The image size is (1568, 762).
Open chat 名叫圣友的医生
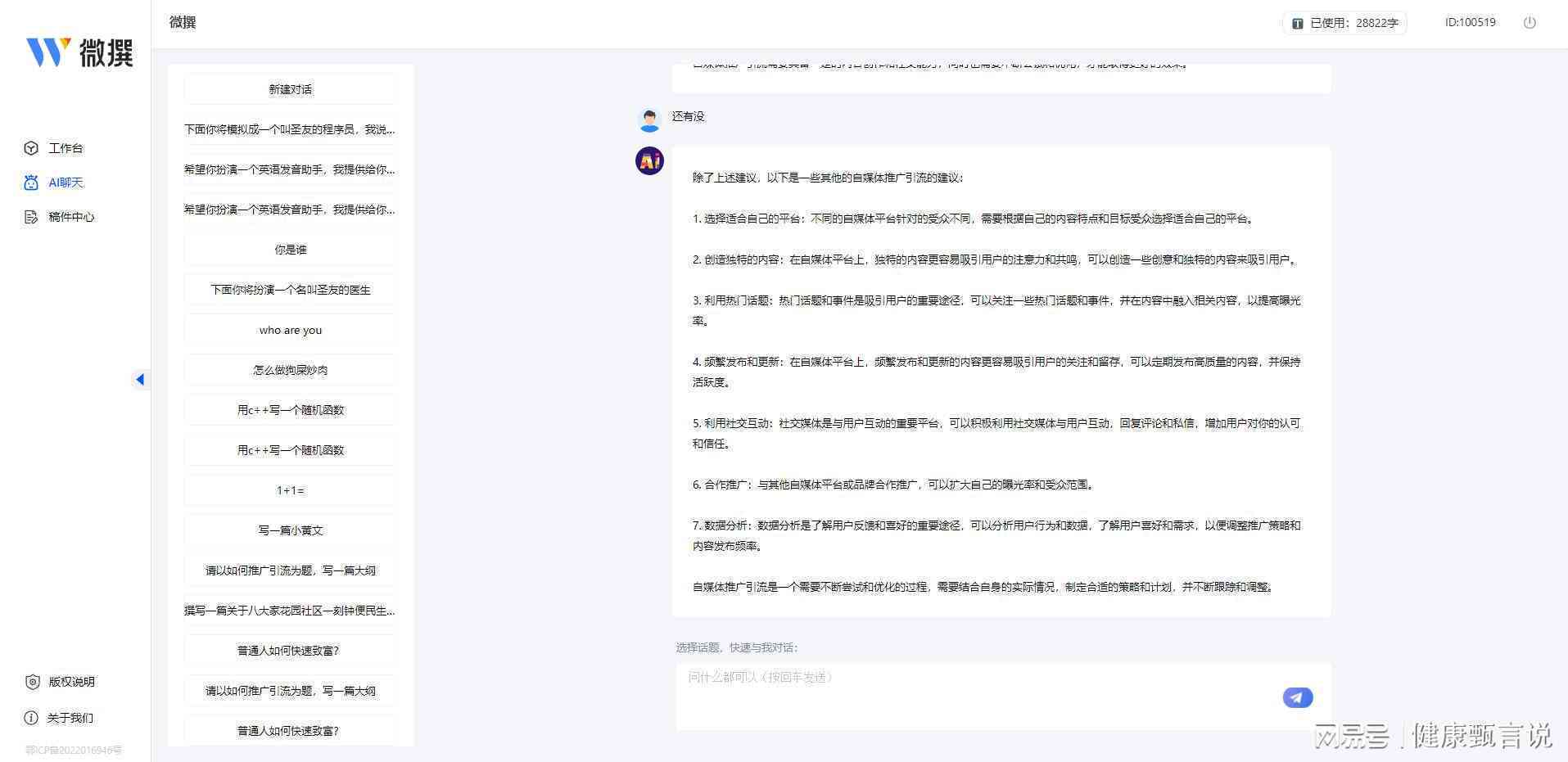(x=291, y=290)
